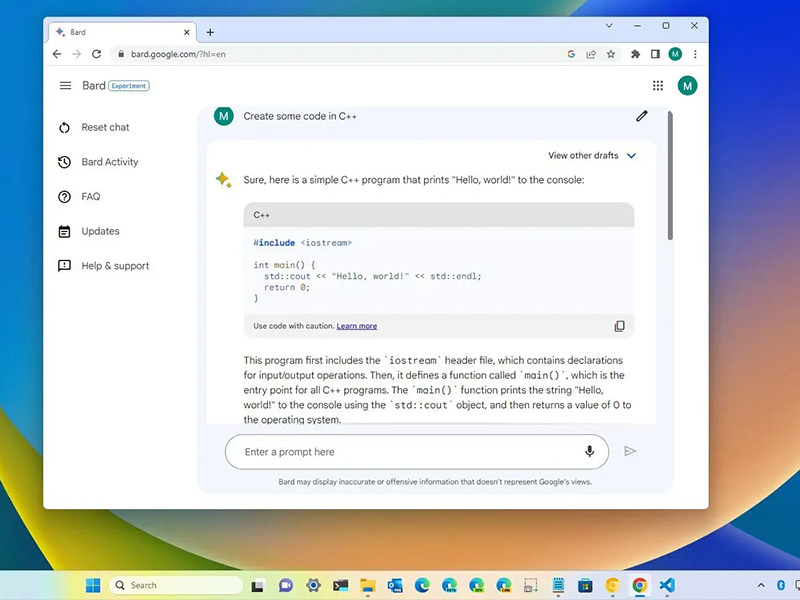Select the Bard browser tab
Viewport: 800px width, 600px height.
click(122, 32)
